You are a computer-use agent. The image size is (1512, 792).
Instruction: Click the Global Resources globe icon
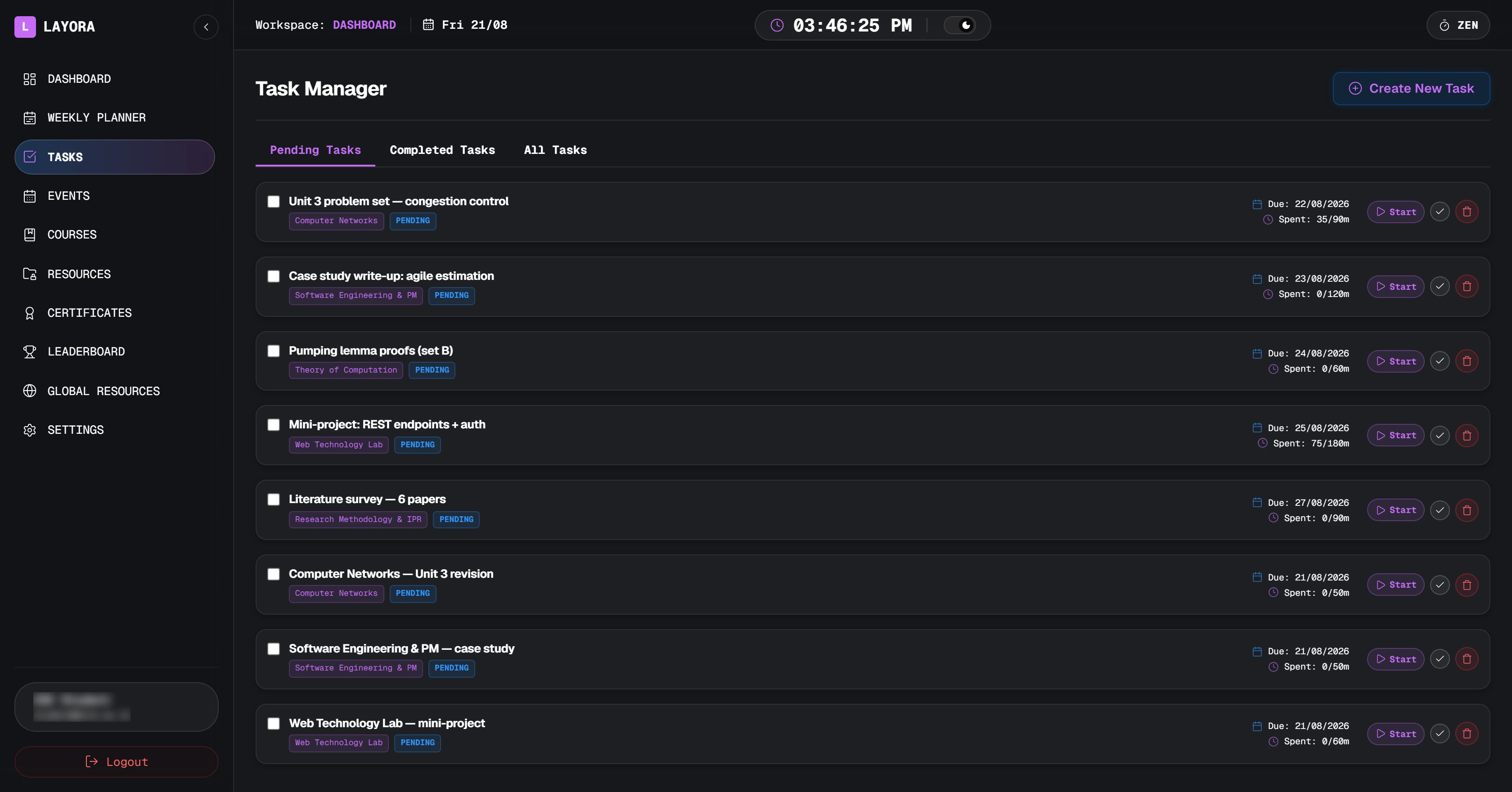pos(29,391)
